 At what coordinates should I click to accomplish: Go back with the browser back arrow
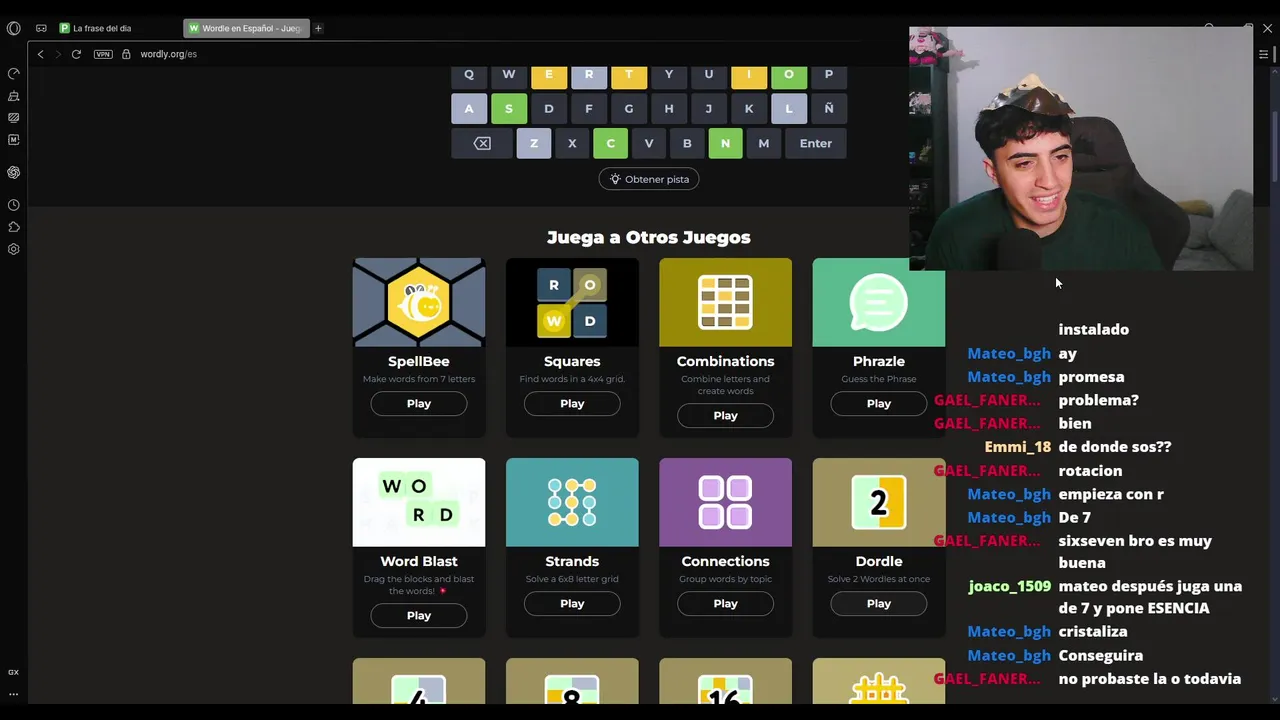click(x=40, y=54)
